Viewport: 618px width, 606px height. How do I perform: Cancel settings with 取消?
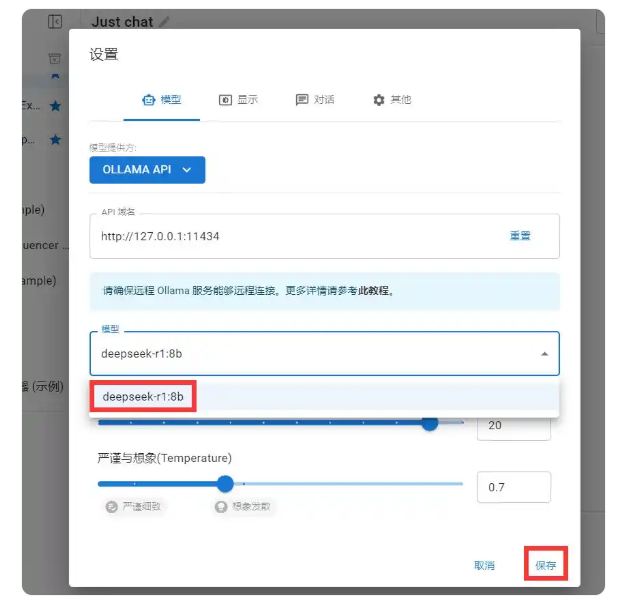coord(484,565)
